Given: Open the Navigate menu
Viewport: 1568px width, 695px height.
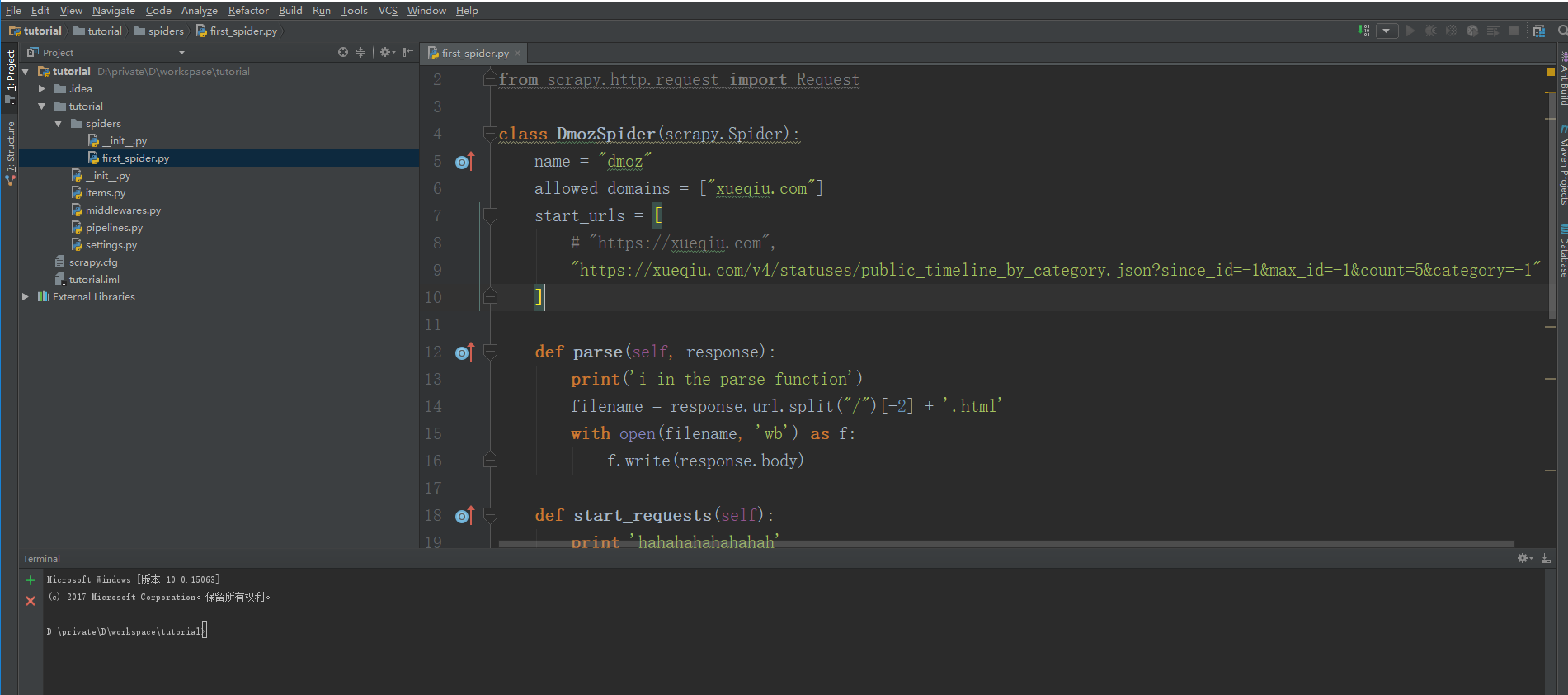Looking at the screenshot, I should coord(114,10).
